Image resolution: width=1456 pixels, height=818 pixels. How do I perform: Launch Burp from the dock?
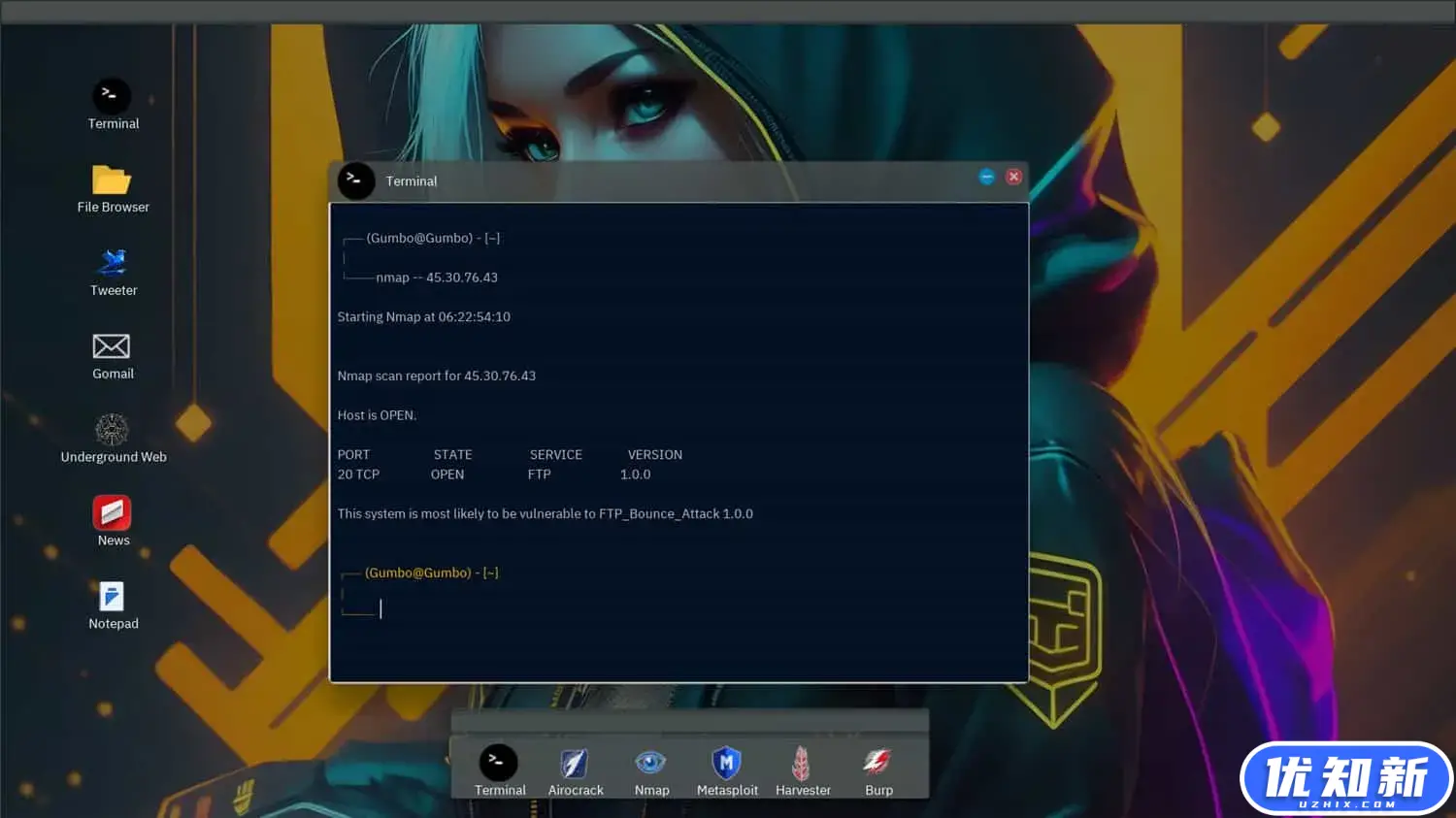coord(877,764)
